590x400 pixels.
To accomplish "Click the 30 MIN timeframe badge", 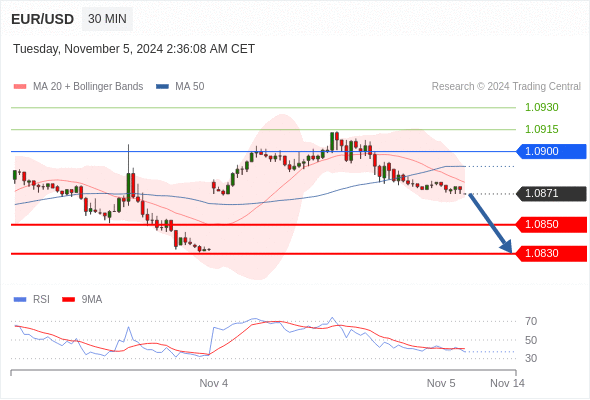I will tap(107, 19).
